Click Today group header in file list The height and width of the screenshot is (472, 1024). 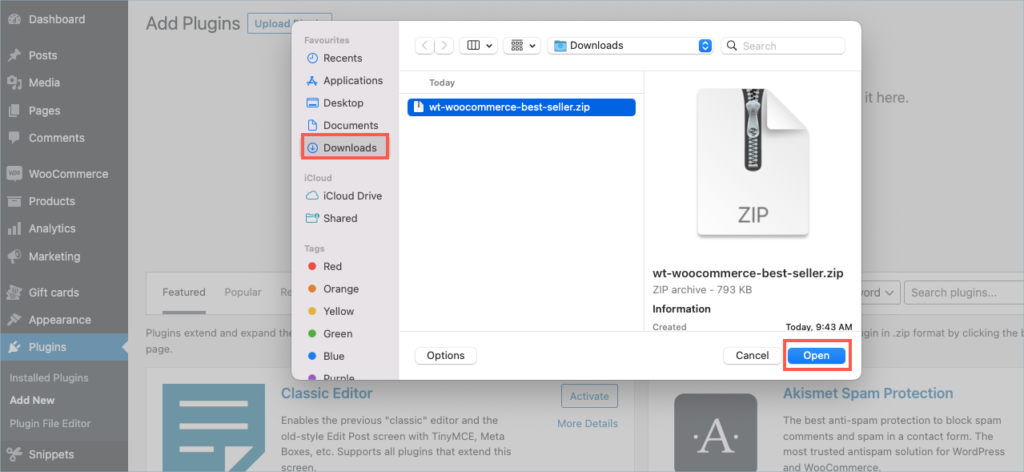(442, 83)
